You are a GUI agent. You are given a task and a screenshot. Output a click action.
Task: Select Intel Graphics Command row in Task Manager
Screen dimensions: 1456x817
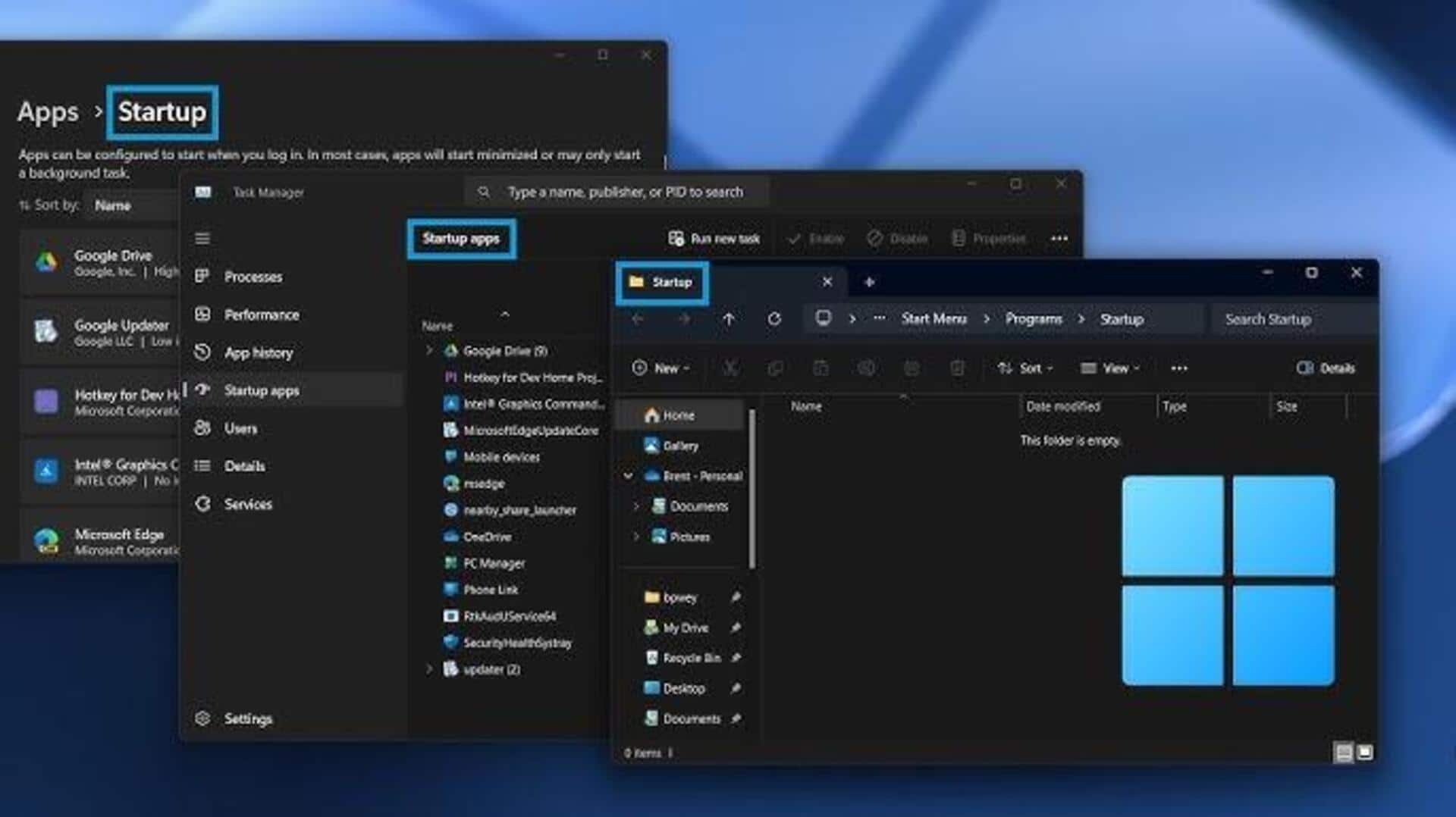[x=524, y=404]
